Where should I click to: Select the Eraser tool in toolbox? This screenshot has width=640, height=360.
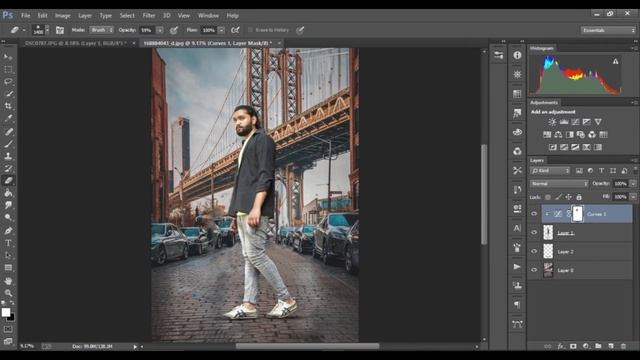(x=8, y=180)
